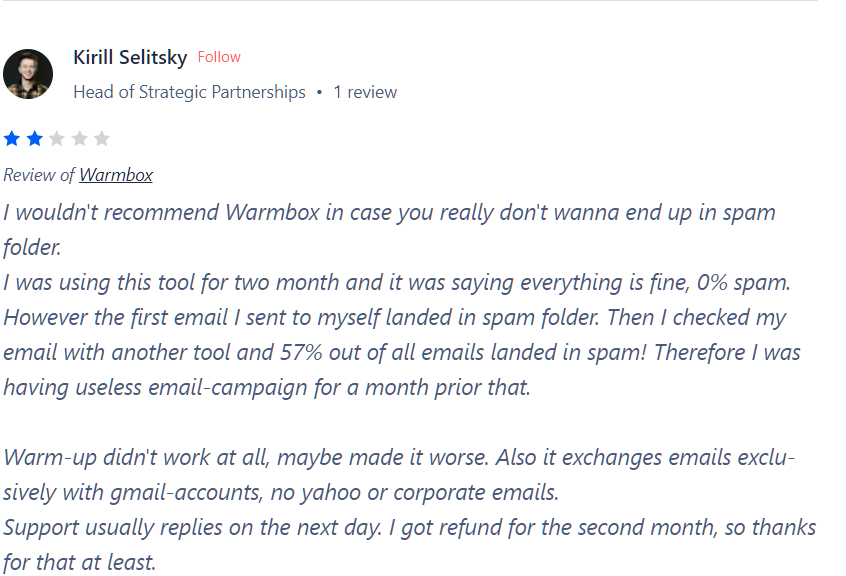Click the "However the first email" line

pyautogui.click(x=200, y=318)
